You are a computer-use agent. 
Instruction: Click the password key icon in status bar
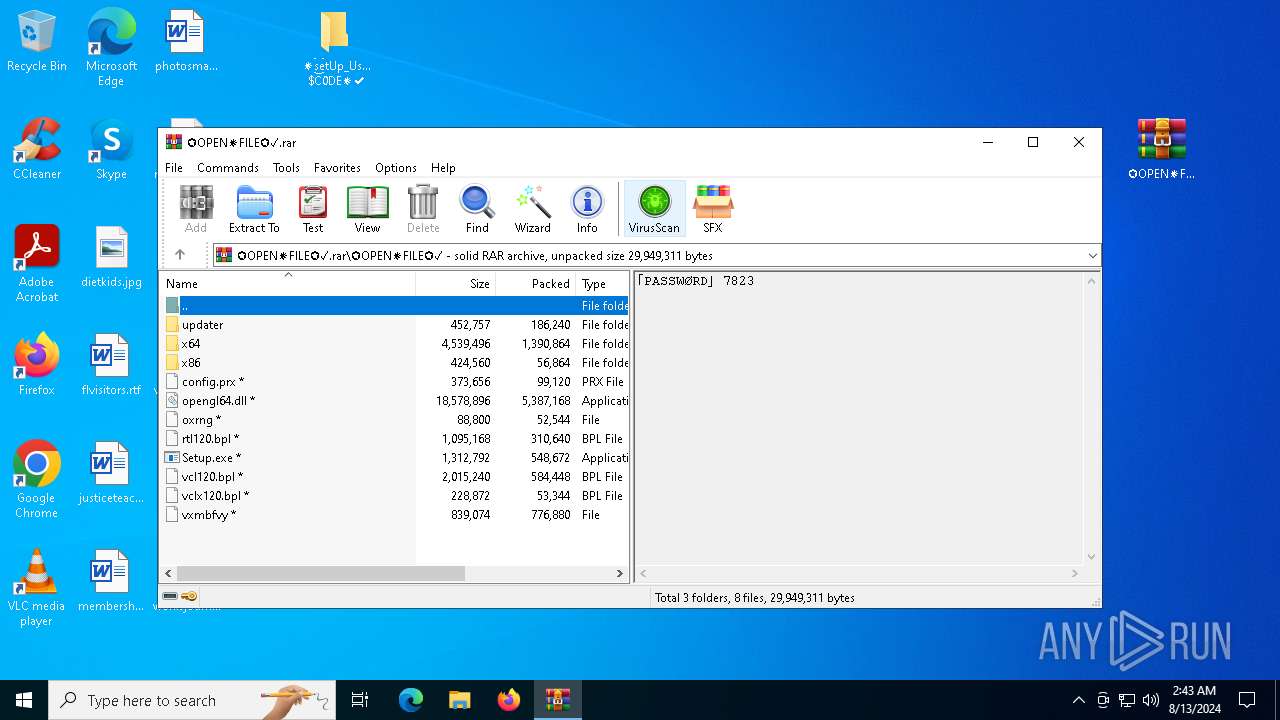coord(189,597)
